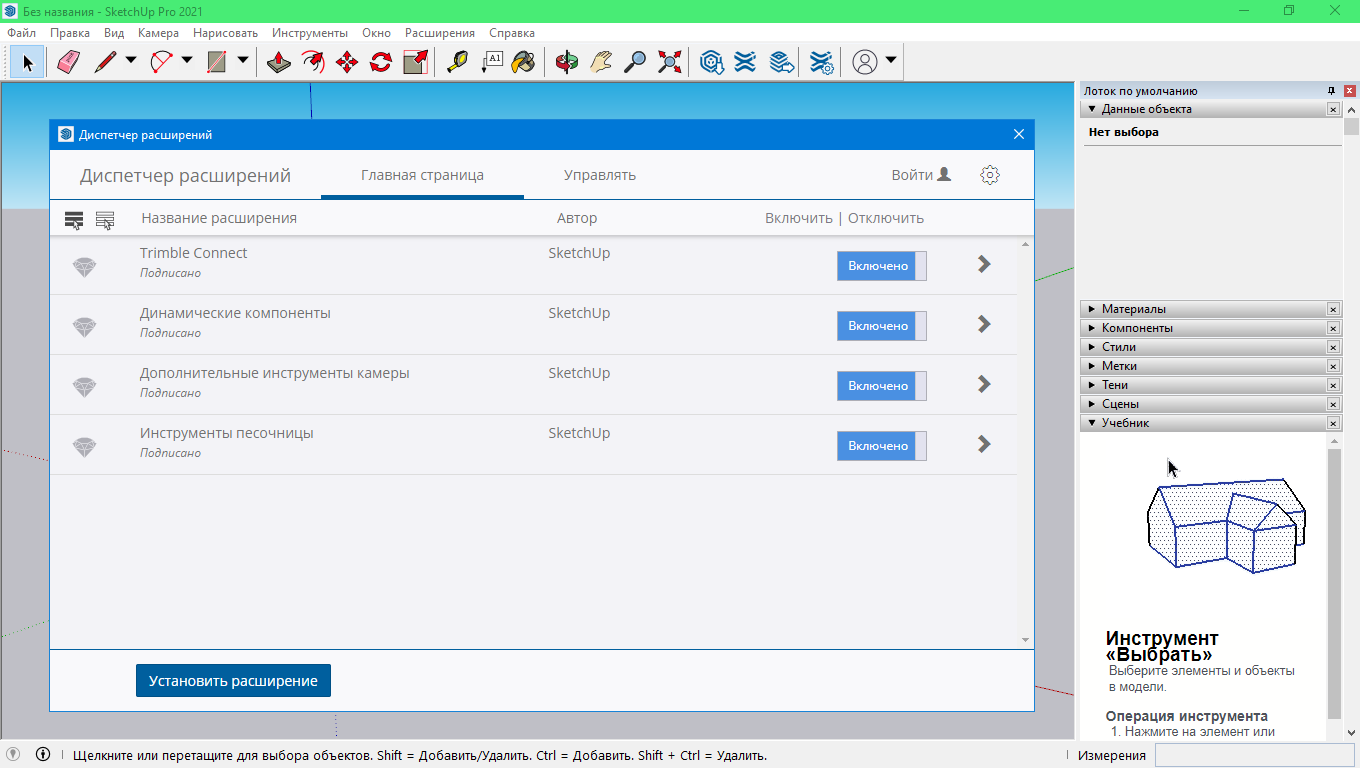Expand the Метки panel
This screenshot has height=768, width=1360.
[x=1092, y=366]
